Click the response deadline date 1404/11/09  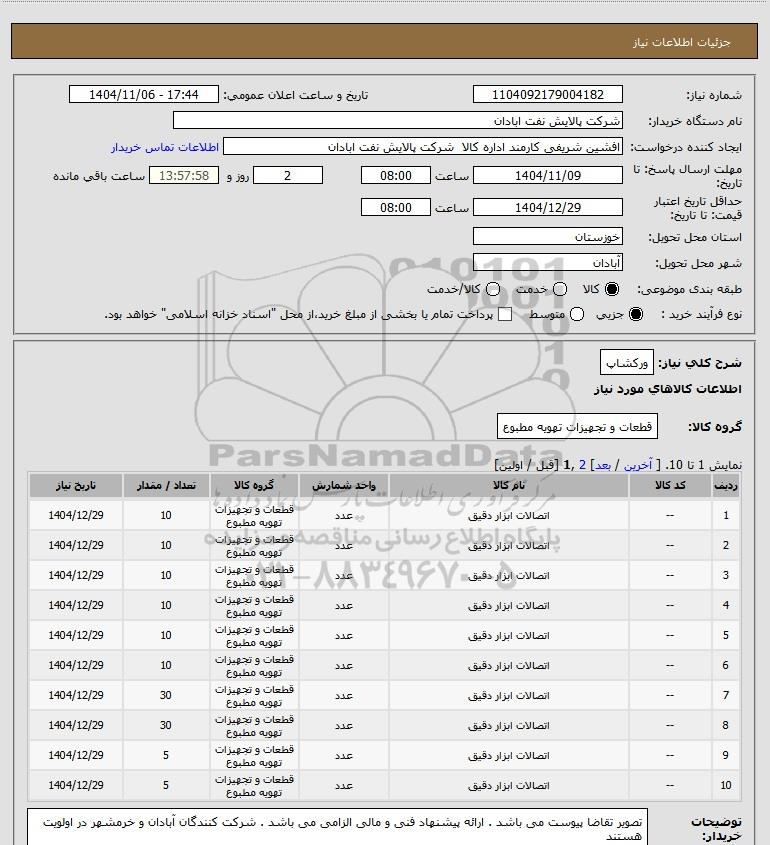547,175
